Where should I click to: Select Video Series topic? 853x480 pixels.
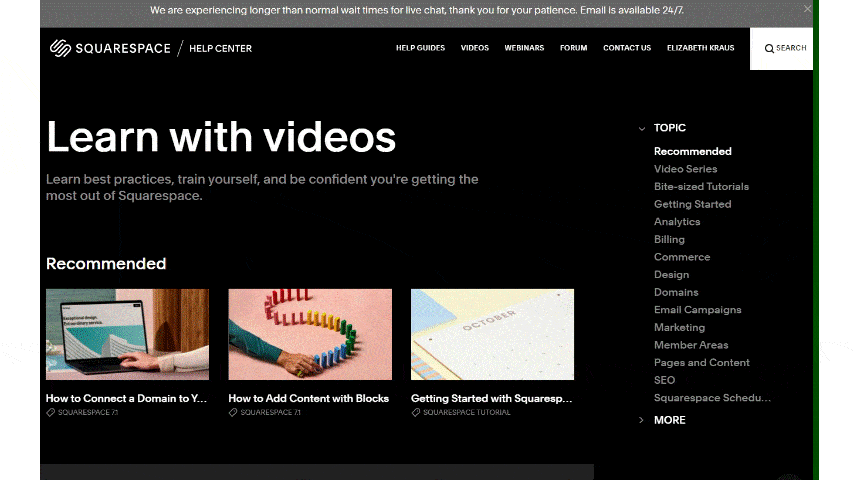pyautogui.click(x=685, y=169)
